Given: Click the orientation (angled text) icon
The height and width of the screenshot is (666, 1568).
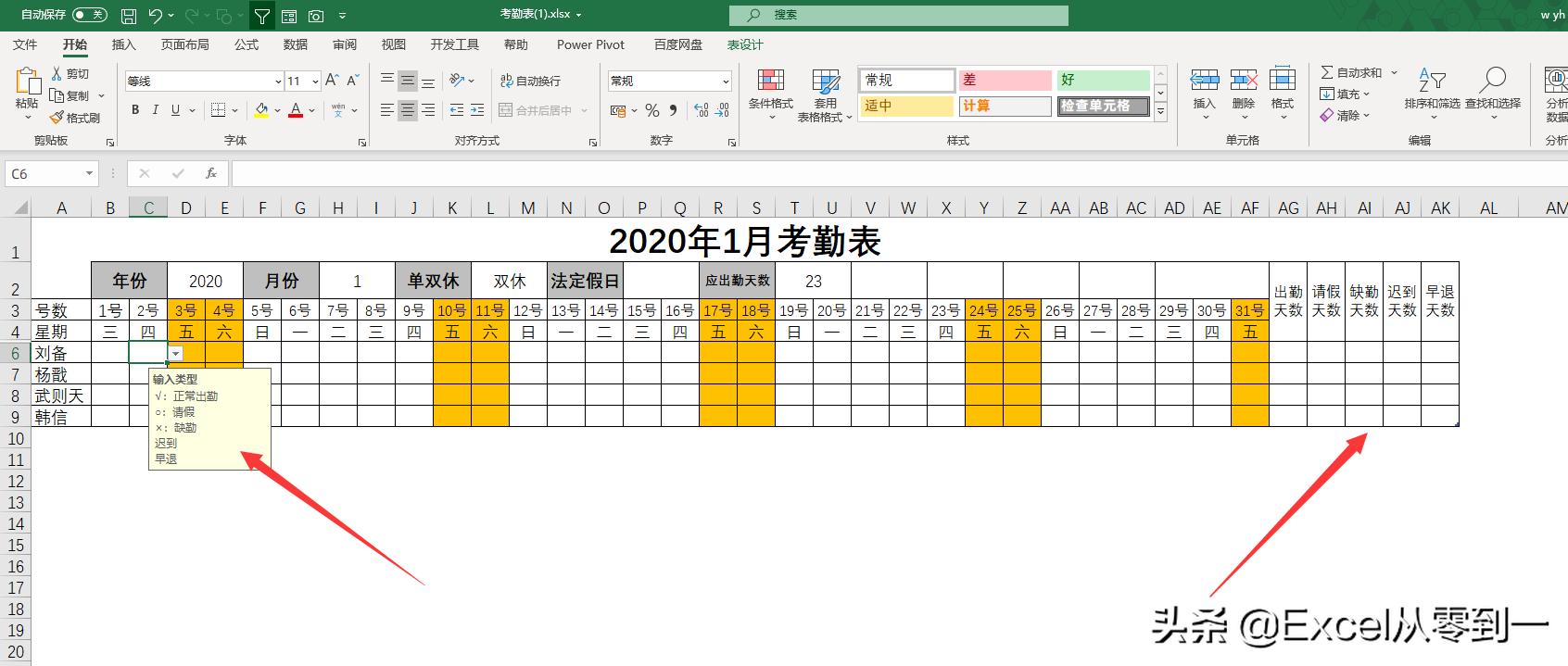Looking at the screenshot, I should tap(457, 81).
